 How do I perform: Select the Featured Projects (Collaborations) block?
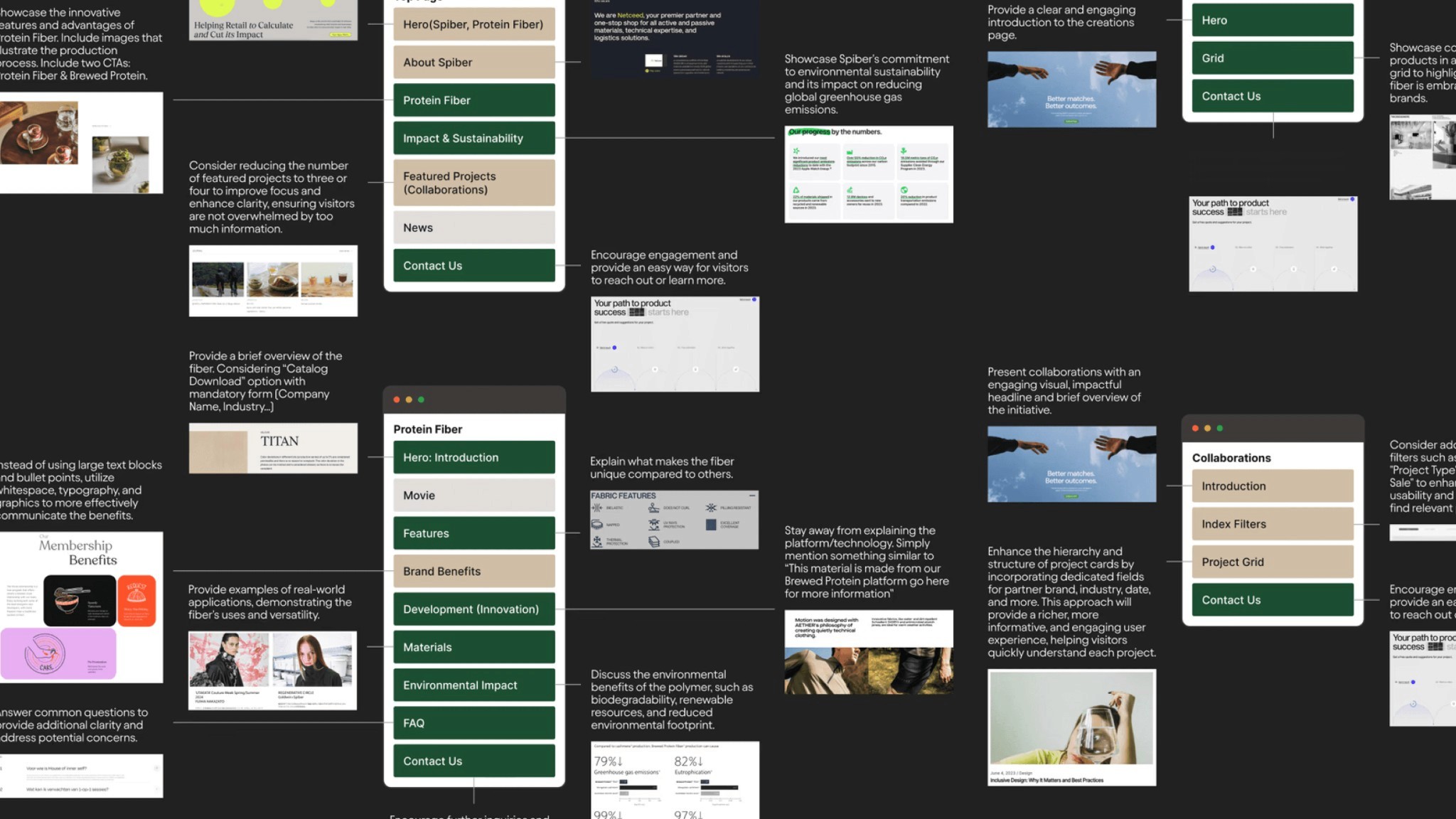click(x=473, y=183)
